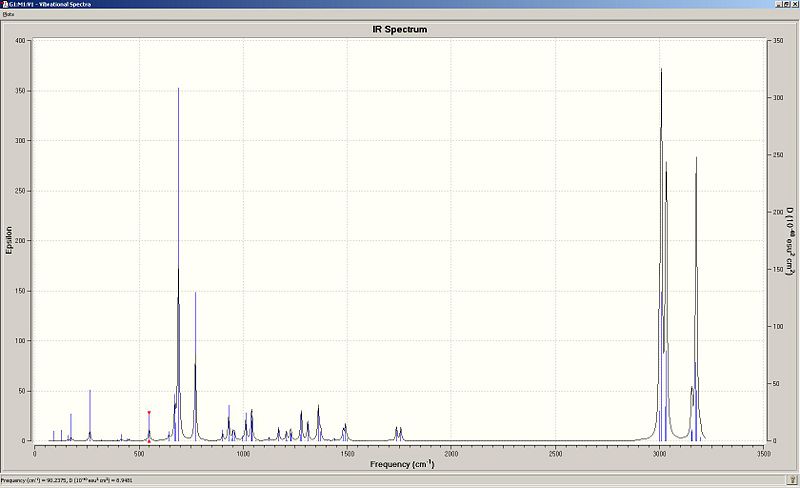Click the status bar frequency readout text

click(67, 480)
